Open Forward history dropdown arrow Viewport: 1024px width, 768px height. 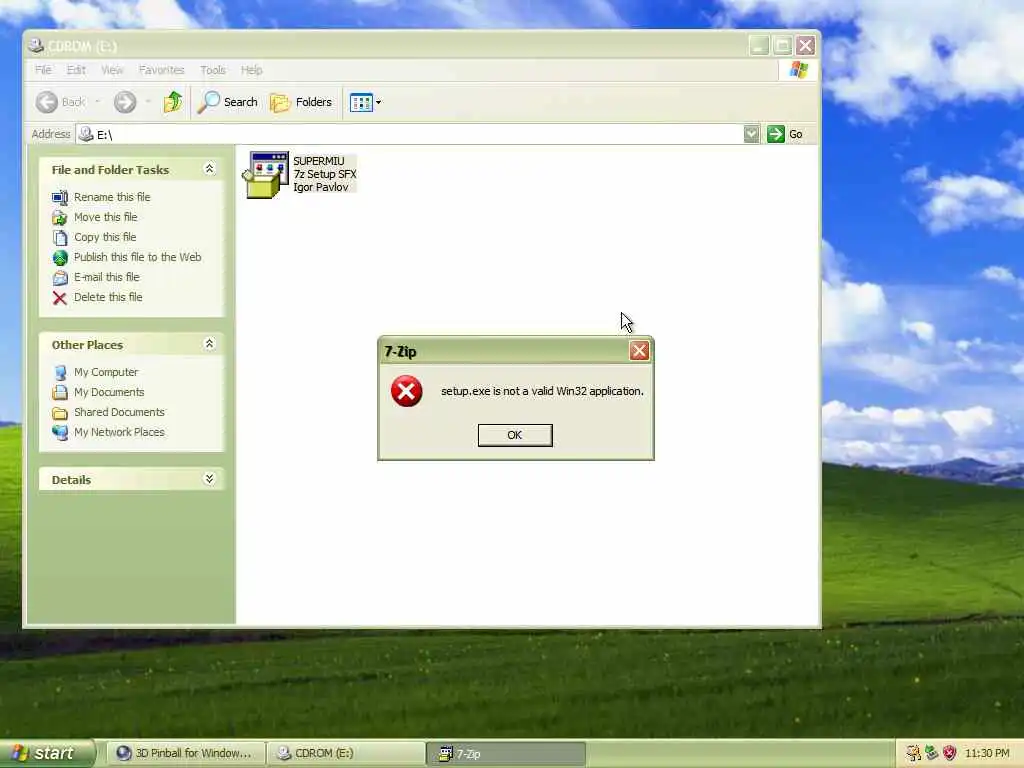(148, 102)
